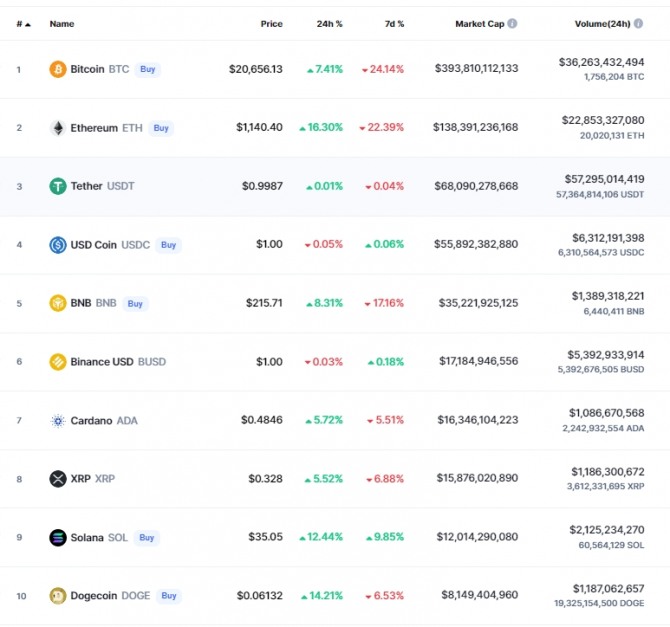
Task: Click the Buy button next to Ethereum
Action: [161, 128]
